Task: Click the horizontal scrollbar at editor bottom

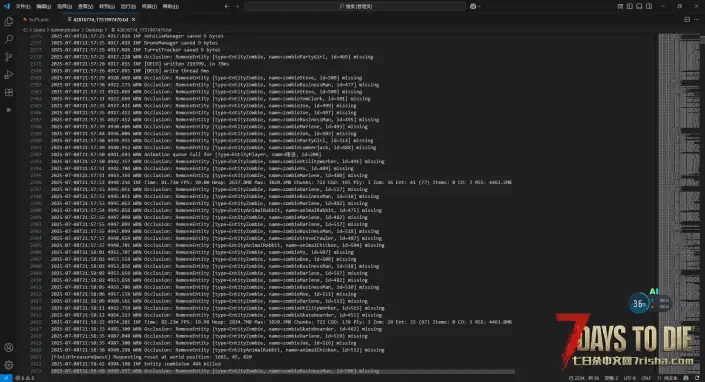Action: (282, 372)
